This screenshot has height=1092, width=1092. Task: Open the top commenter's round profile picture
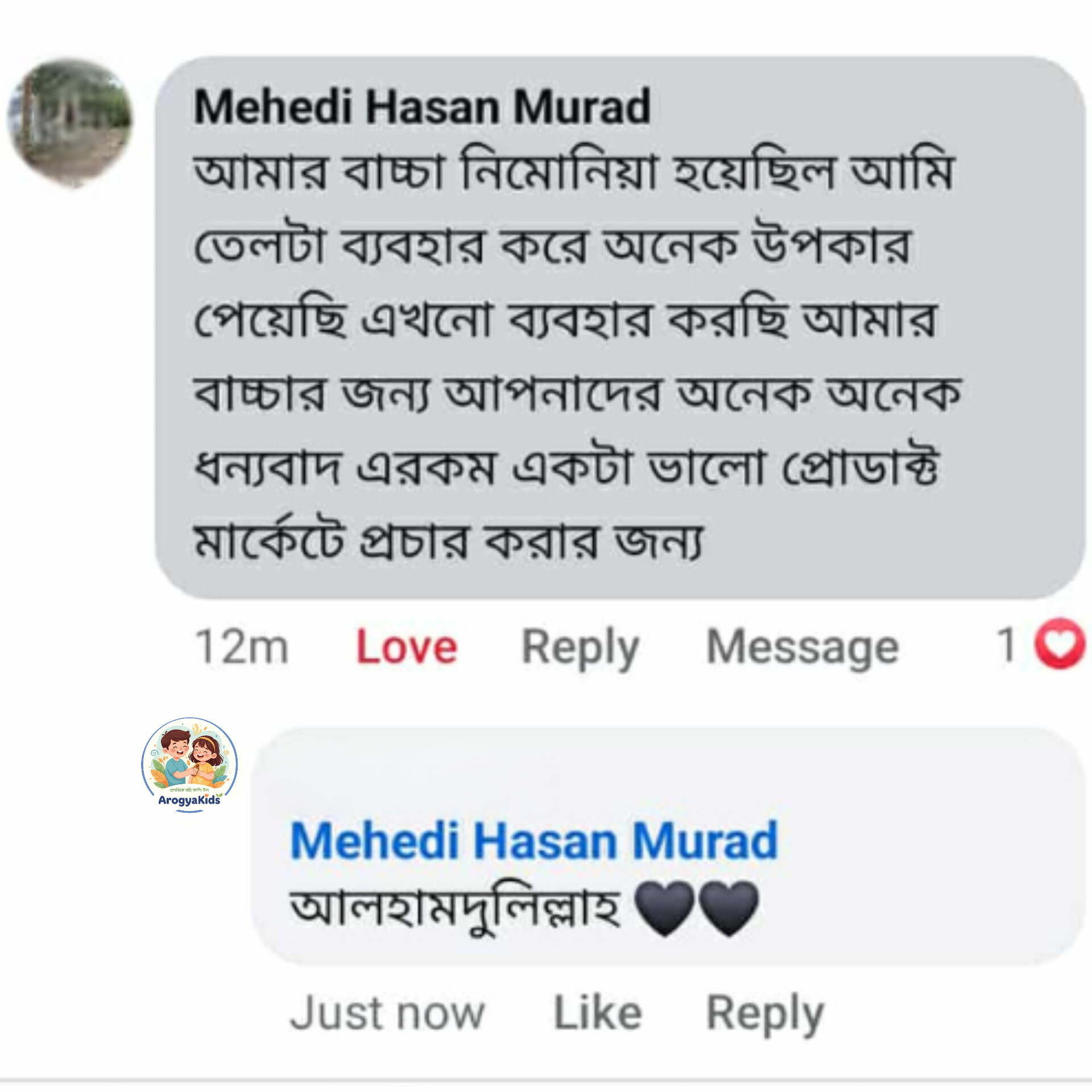(x=70, y=123)
